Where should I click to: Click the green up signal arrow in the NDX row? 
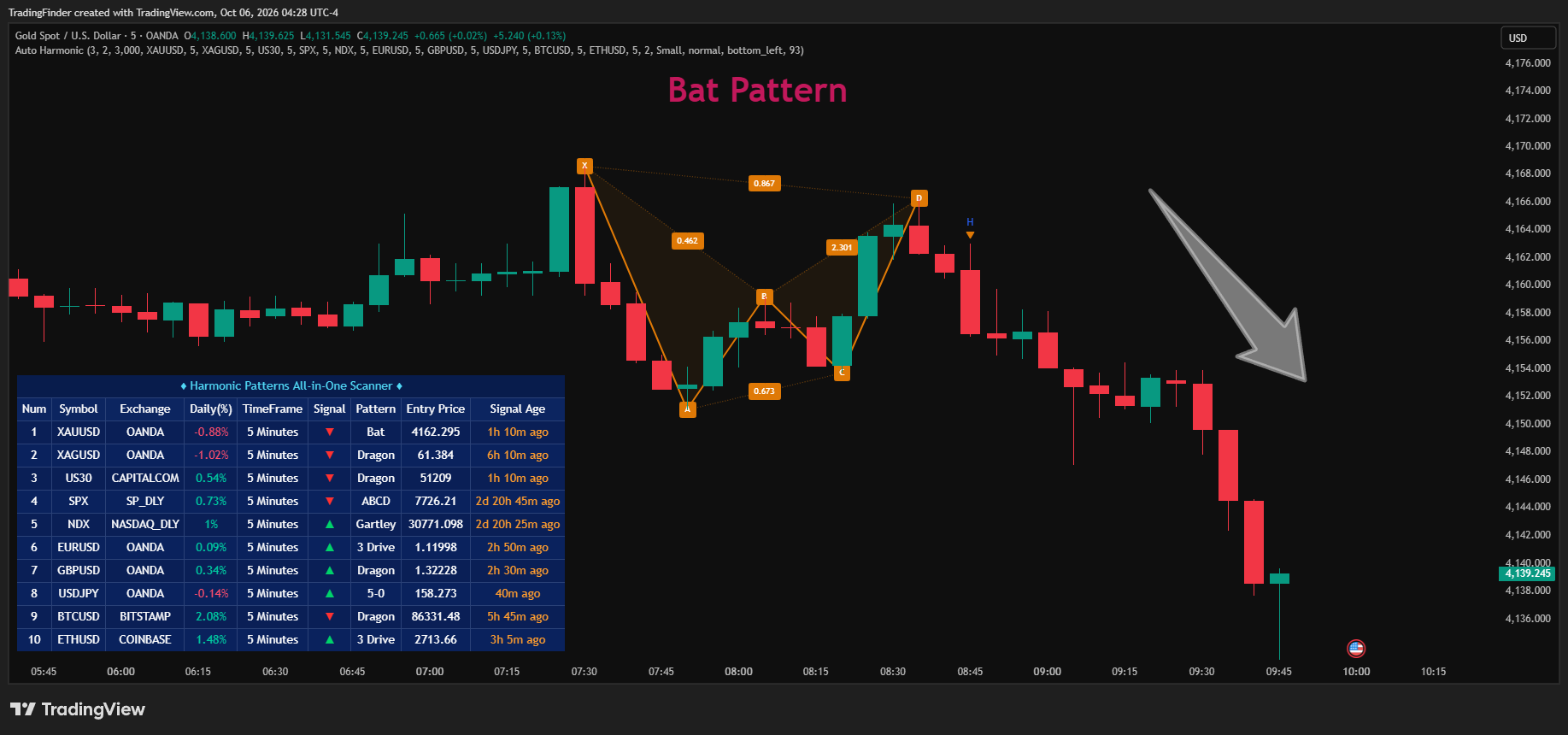coord(330,525)
